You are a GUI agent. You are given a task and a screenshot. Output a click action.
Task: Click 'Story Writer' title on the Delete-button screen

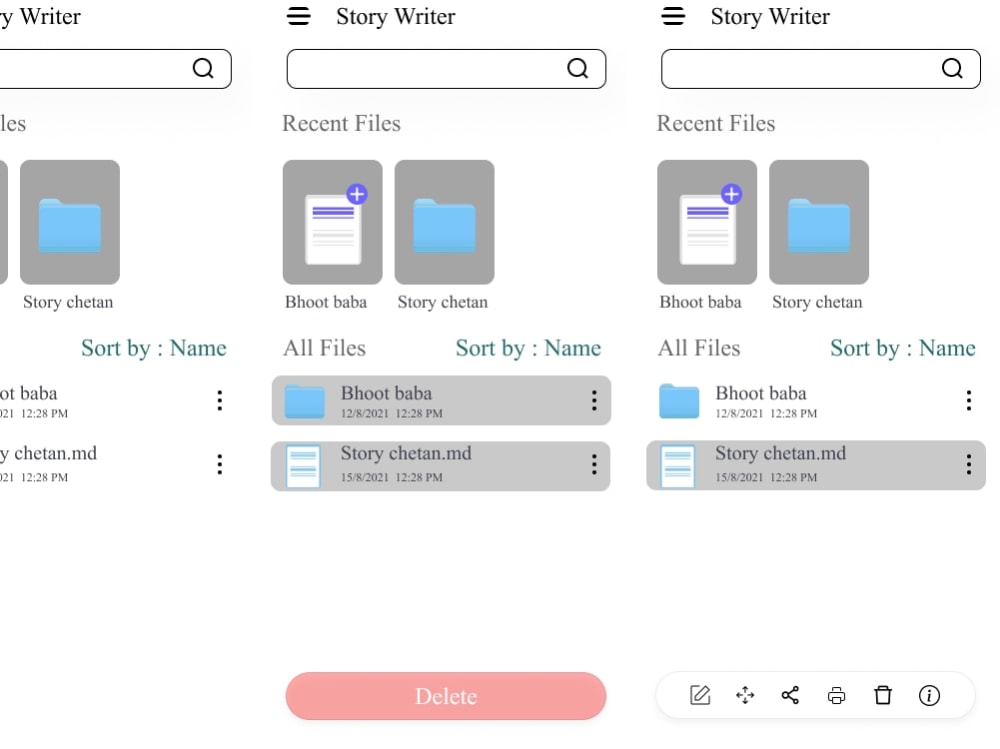(395, 17)
